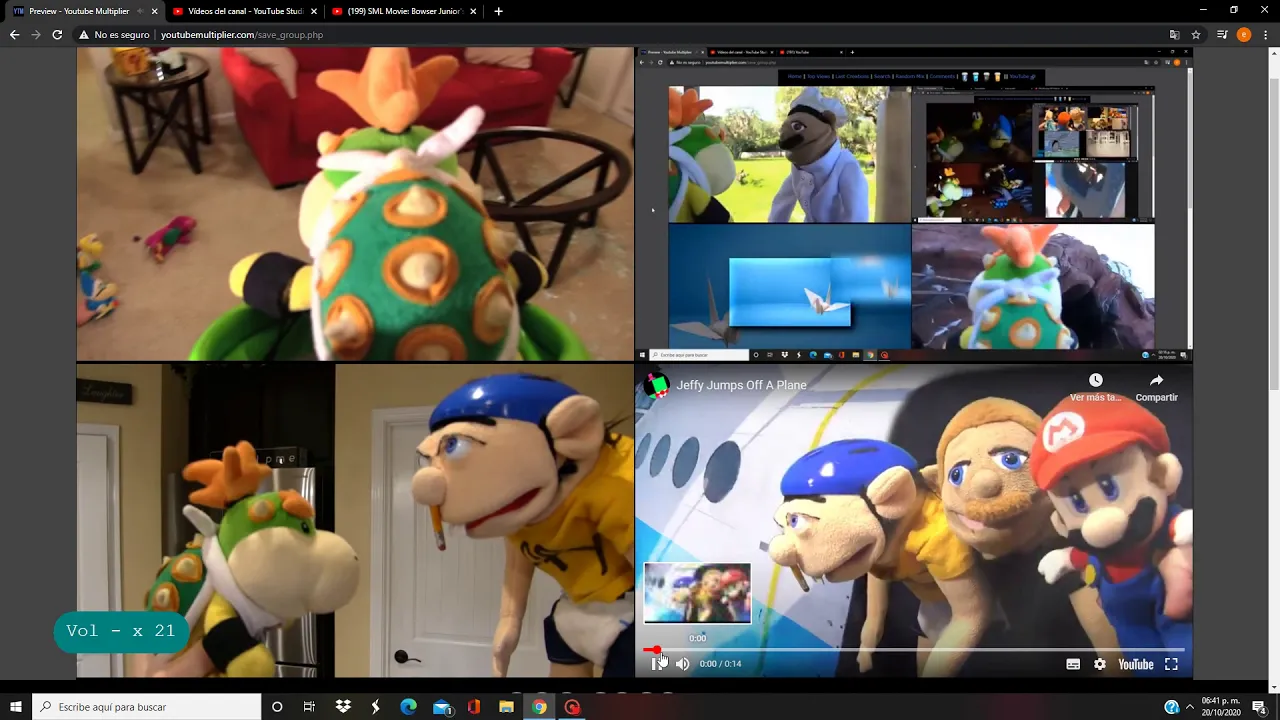Click the seek preview thumbnail on Jeffy video
This screenshot has width=1280, height=720.
[697, 593]
